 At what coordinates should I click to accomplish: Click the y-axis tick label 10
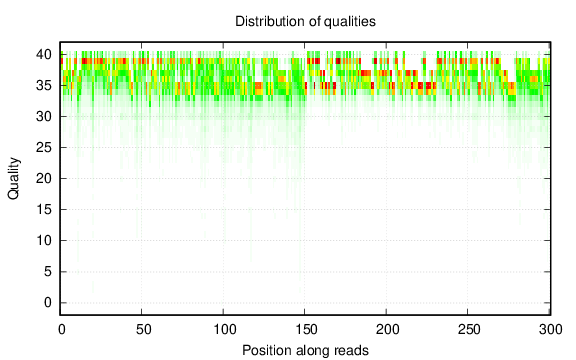pyautogui.click(x=43, y=241)
